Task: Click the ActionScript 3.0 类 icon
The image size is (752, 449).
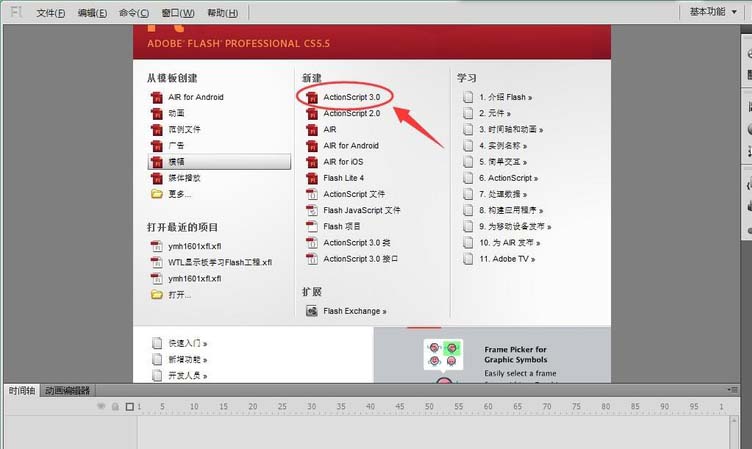Action: pos(312,243)
